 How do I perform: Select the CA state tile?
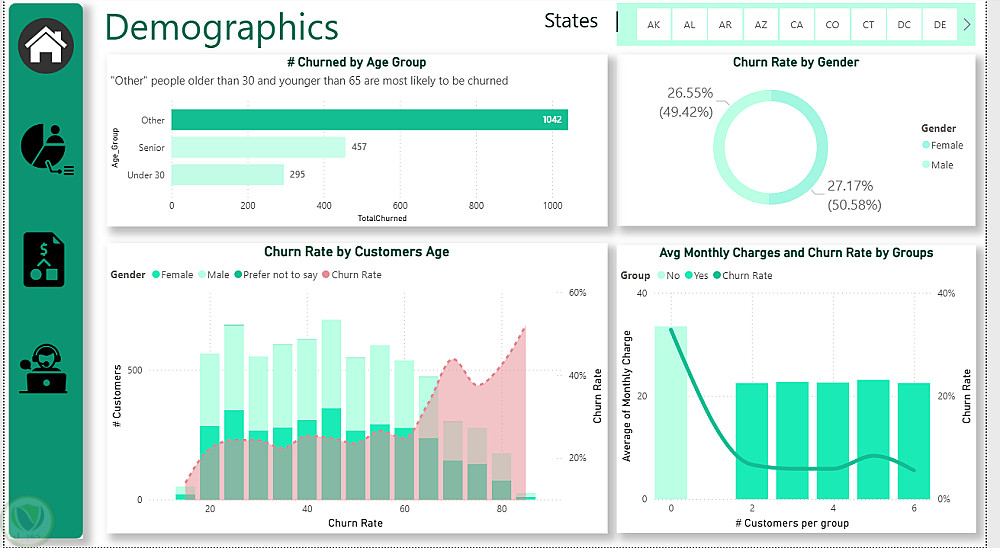pyautogui.click(x=797, y=25)
